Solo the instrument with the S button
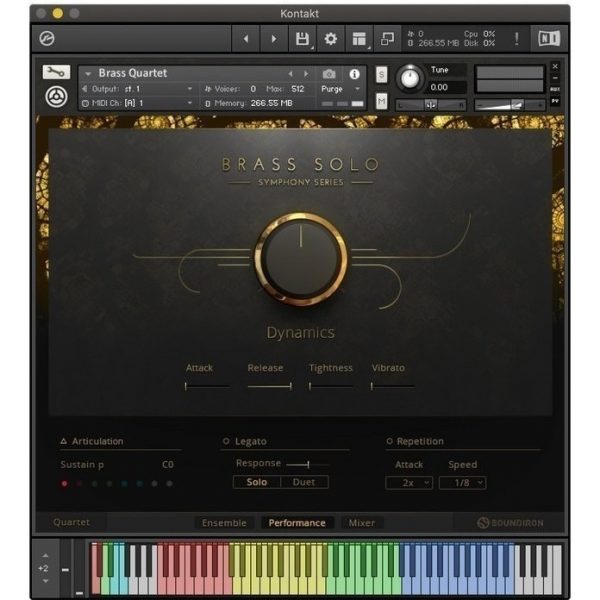 (382, 74)
